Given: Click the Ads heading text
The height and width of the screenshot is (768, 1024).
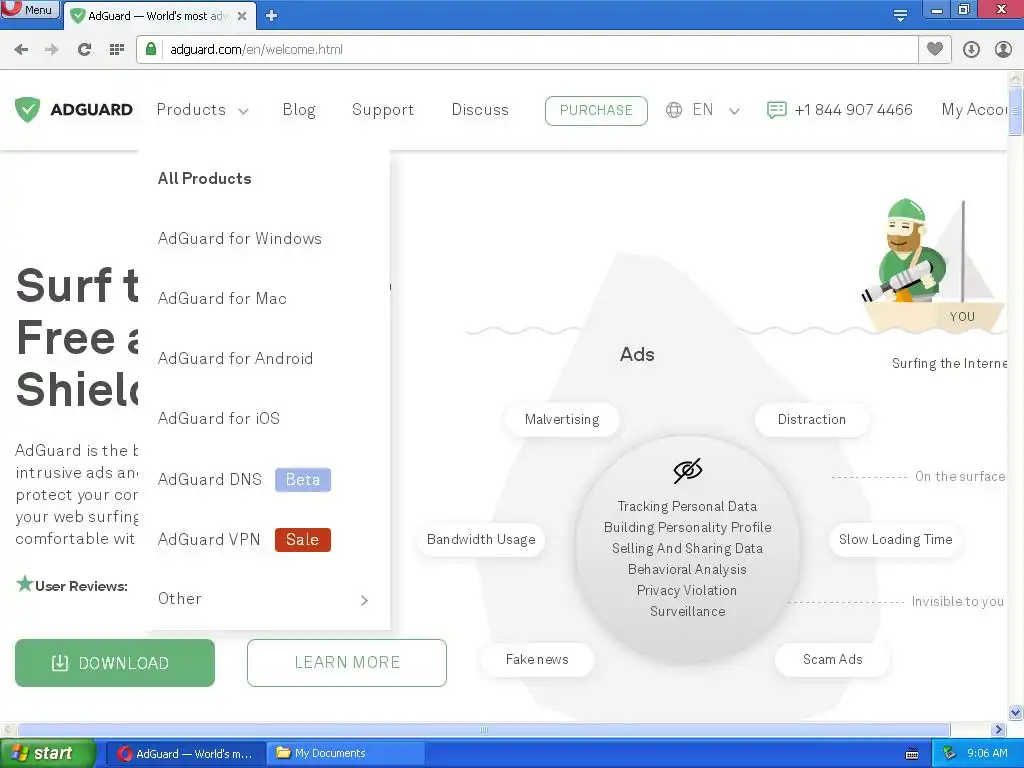Looking at the screenshot, I should pos(637,354).
